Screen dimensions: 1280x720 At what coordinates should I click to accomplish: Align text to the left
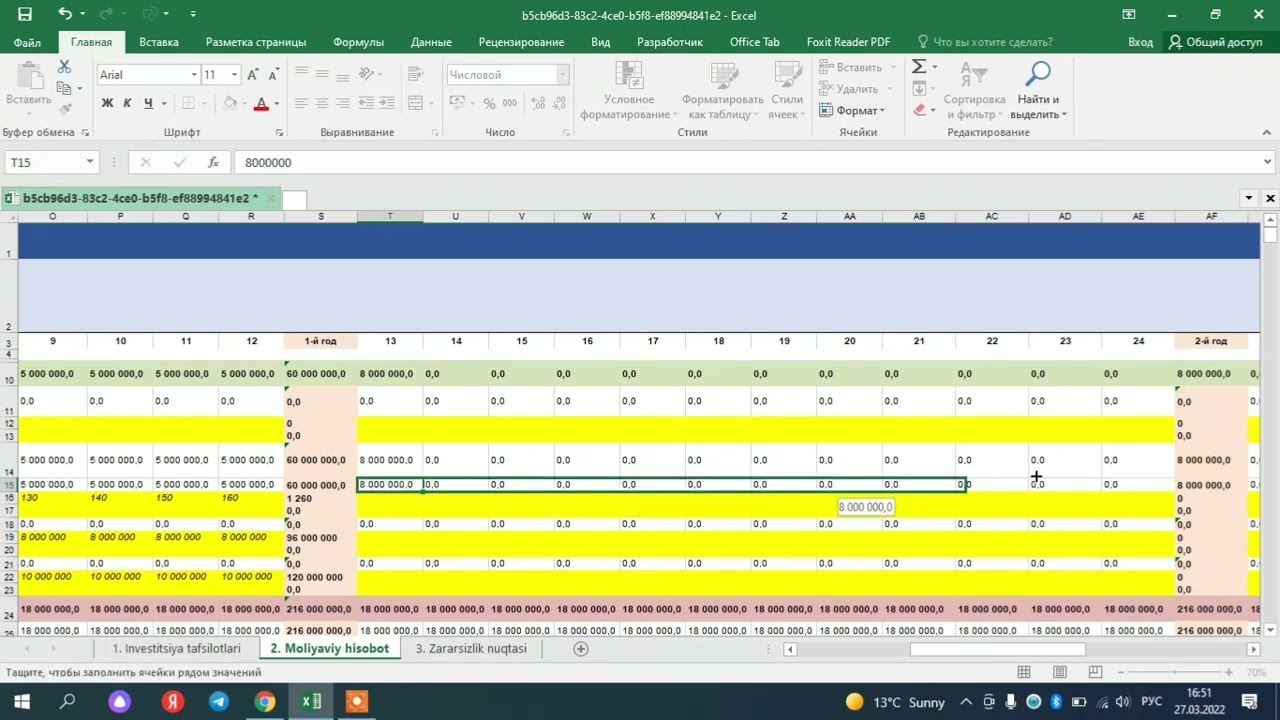tap(301, 103)
